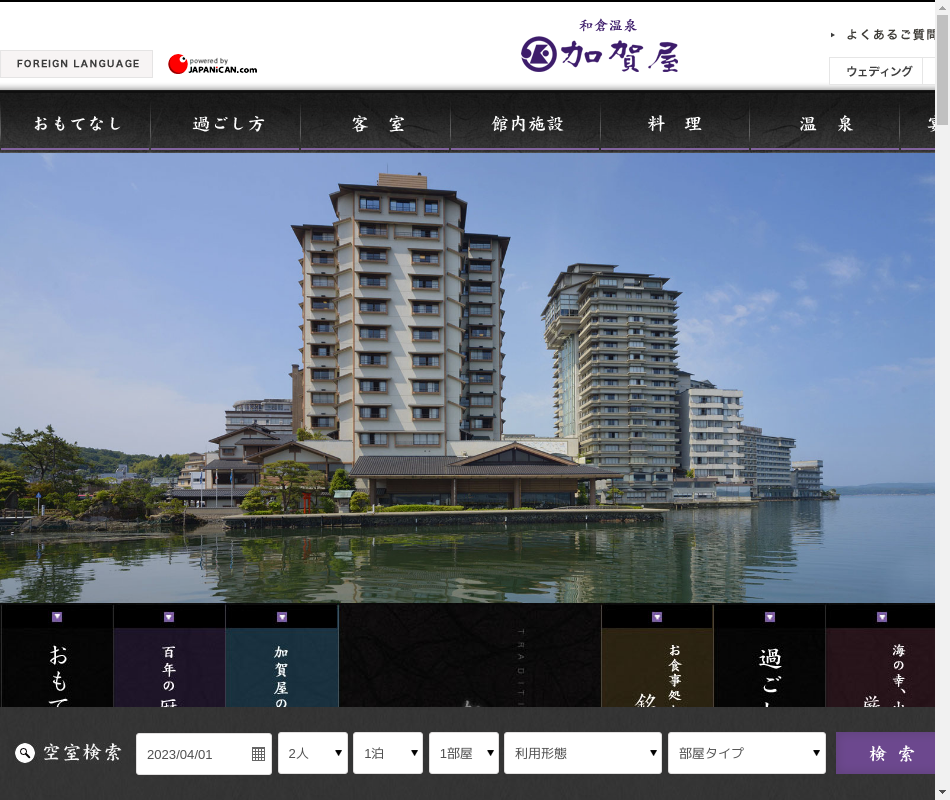
Task: Open the 客室 navigation menu item
Action: point(376,124)
